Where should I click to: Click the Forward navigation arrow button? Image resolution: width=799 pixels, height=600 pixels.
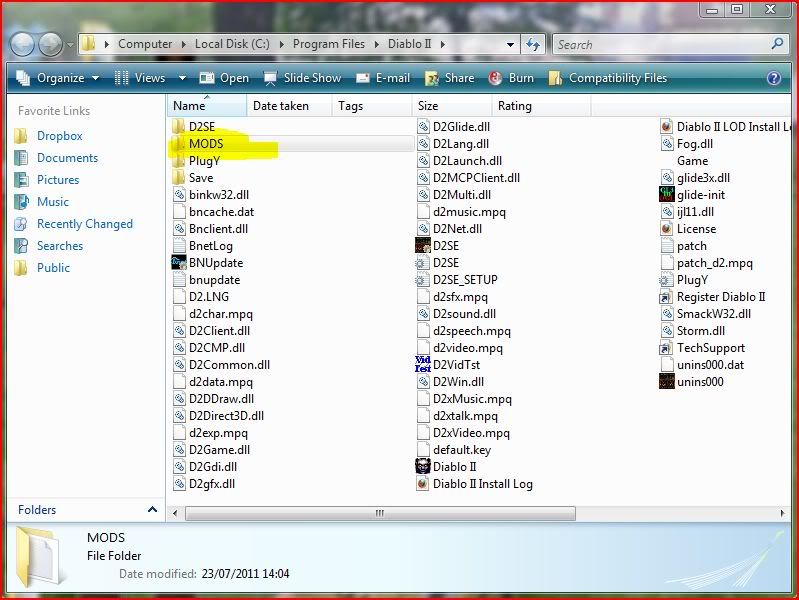coord(50,44)
